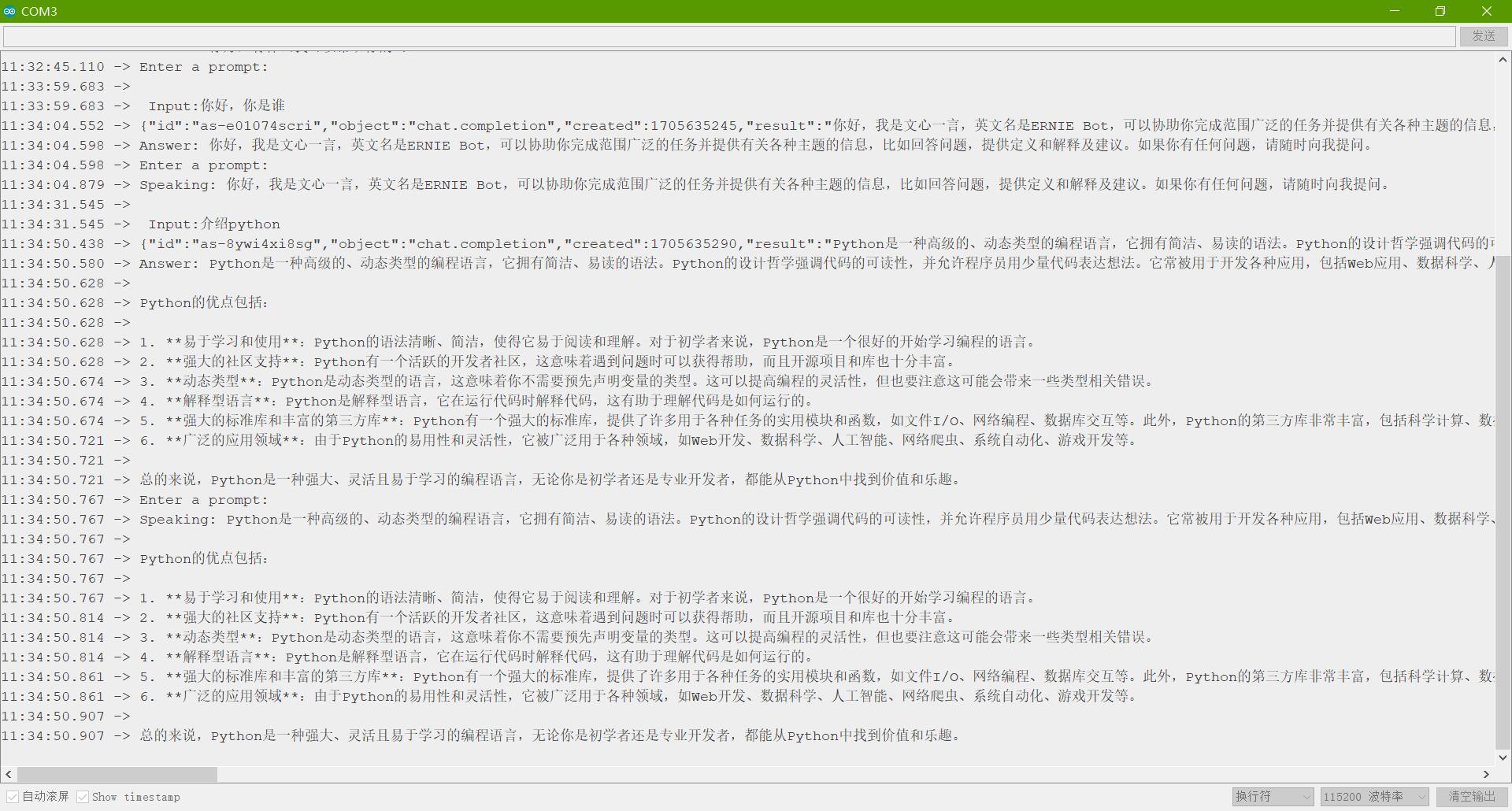Click the vertical scrollbar up arrow
The image size is (1512, 811).
pyautogui.click(x=1503, y=59)
